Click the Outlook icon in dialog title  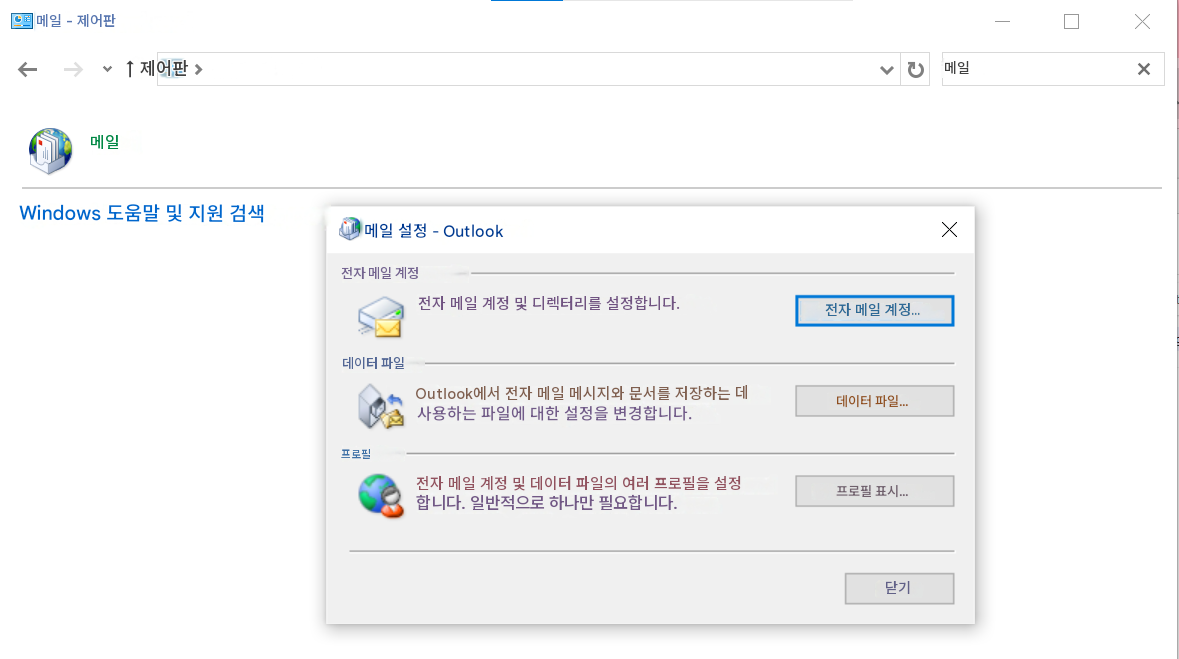click(x=350, y=229)
